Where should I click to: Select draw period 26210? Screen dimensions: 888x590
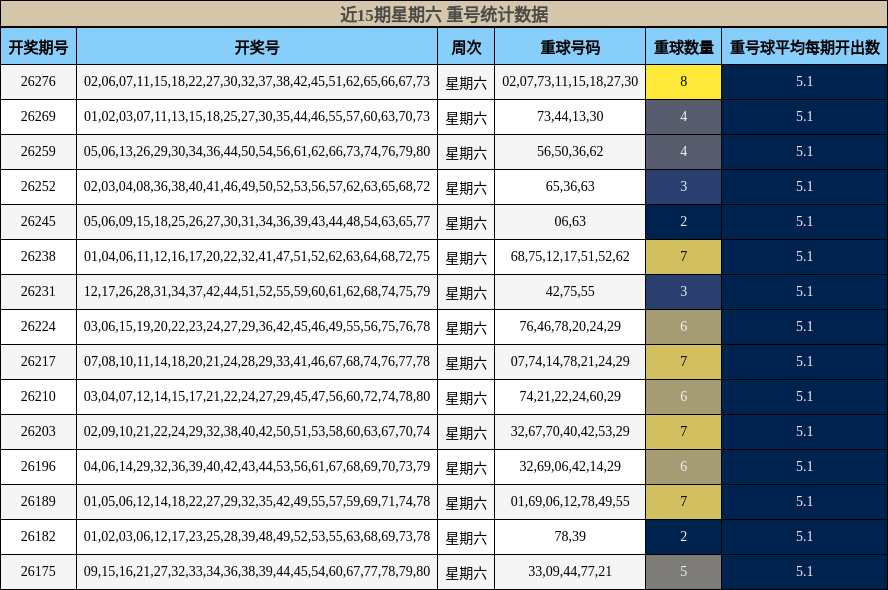(39, 396)
